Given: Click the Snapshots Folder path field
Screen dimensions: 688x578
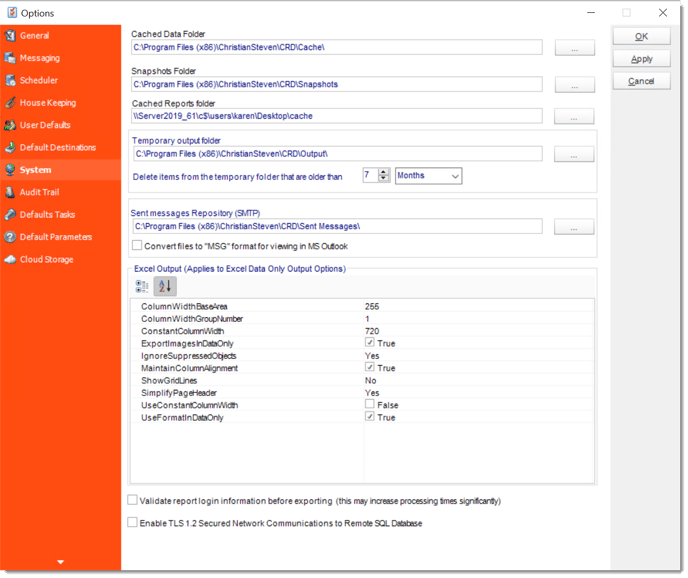Looking at the screenshot, I should (337, 84).
